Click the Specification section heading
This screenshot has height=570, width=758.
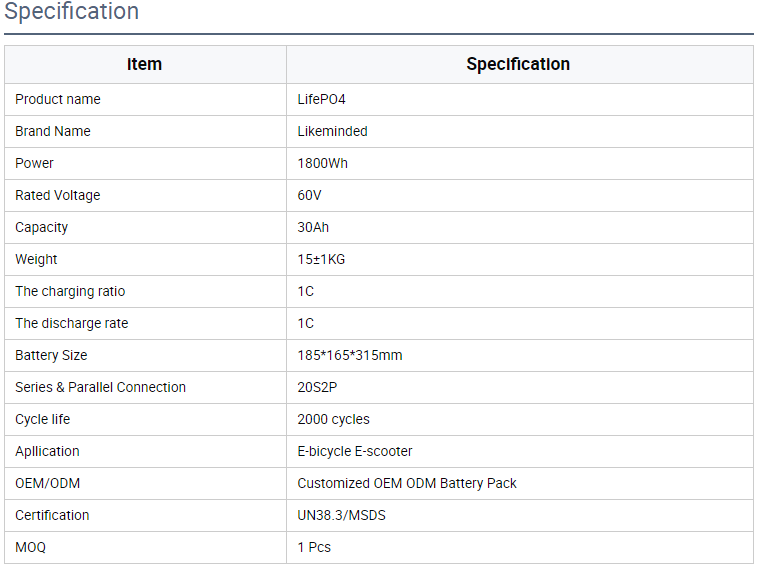[72, 12]
